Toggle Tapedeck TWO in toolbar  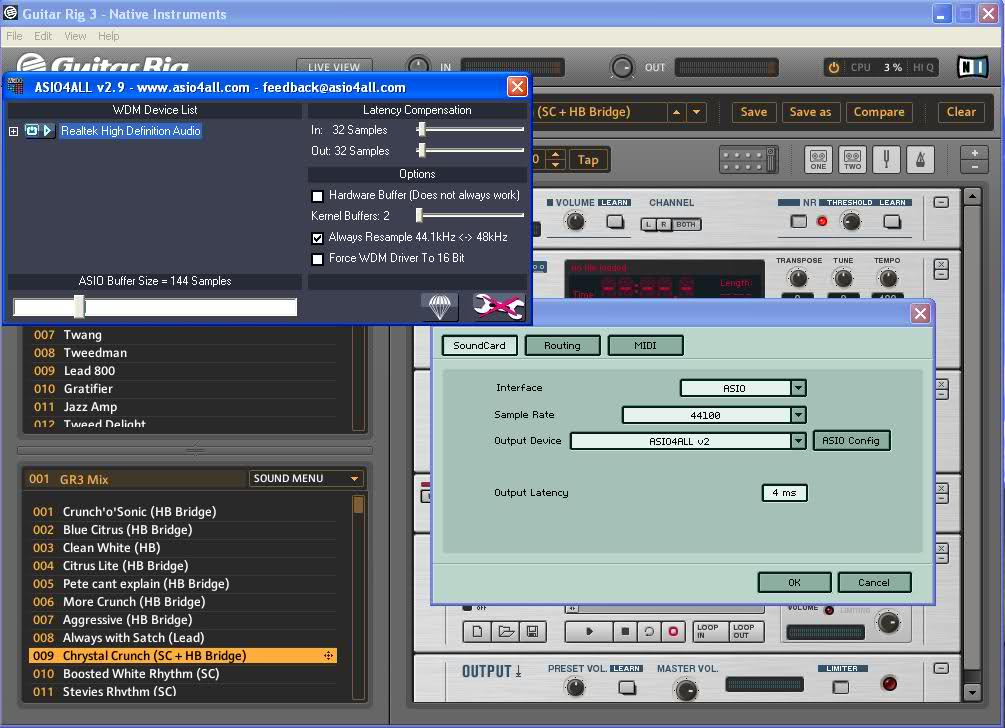tap(852, 160)
